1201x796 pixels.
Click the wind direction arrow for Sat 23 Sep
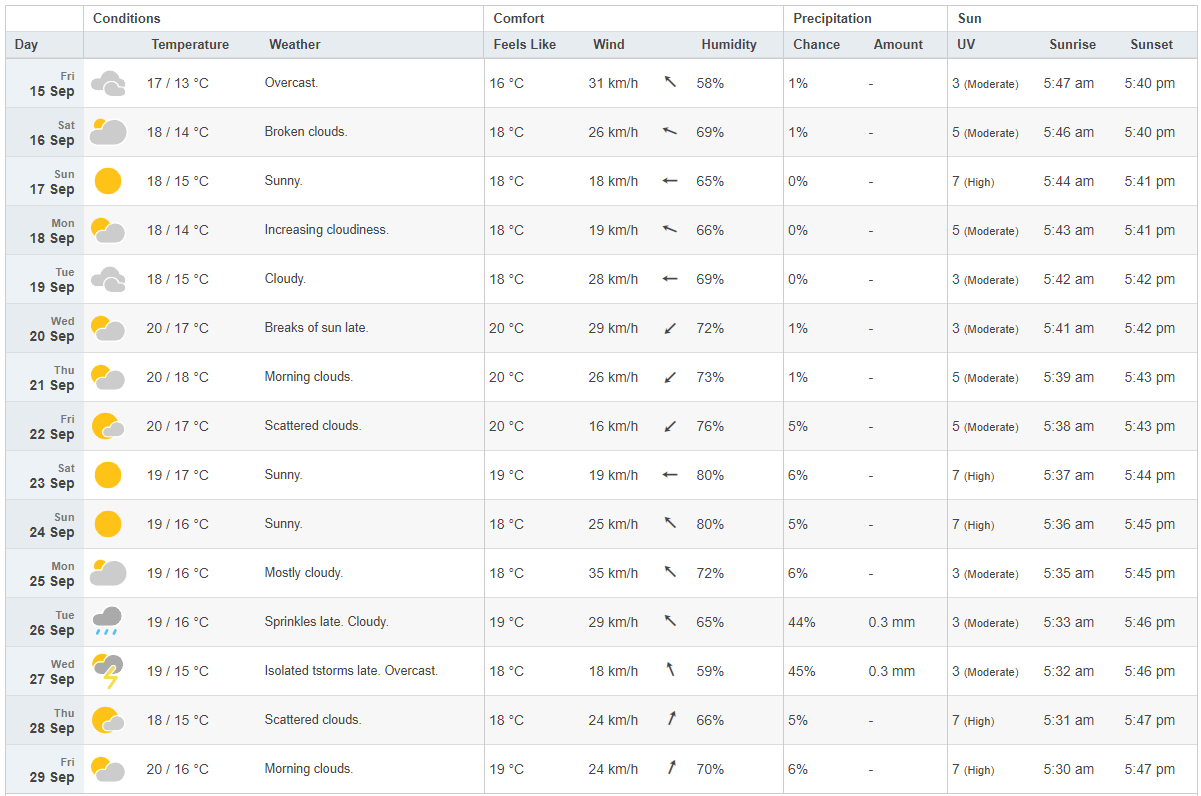[x=670, y=475]
